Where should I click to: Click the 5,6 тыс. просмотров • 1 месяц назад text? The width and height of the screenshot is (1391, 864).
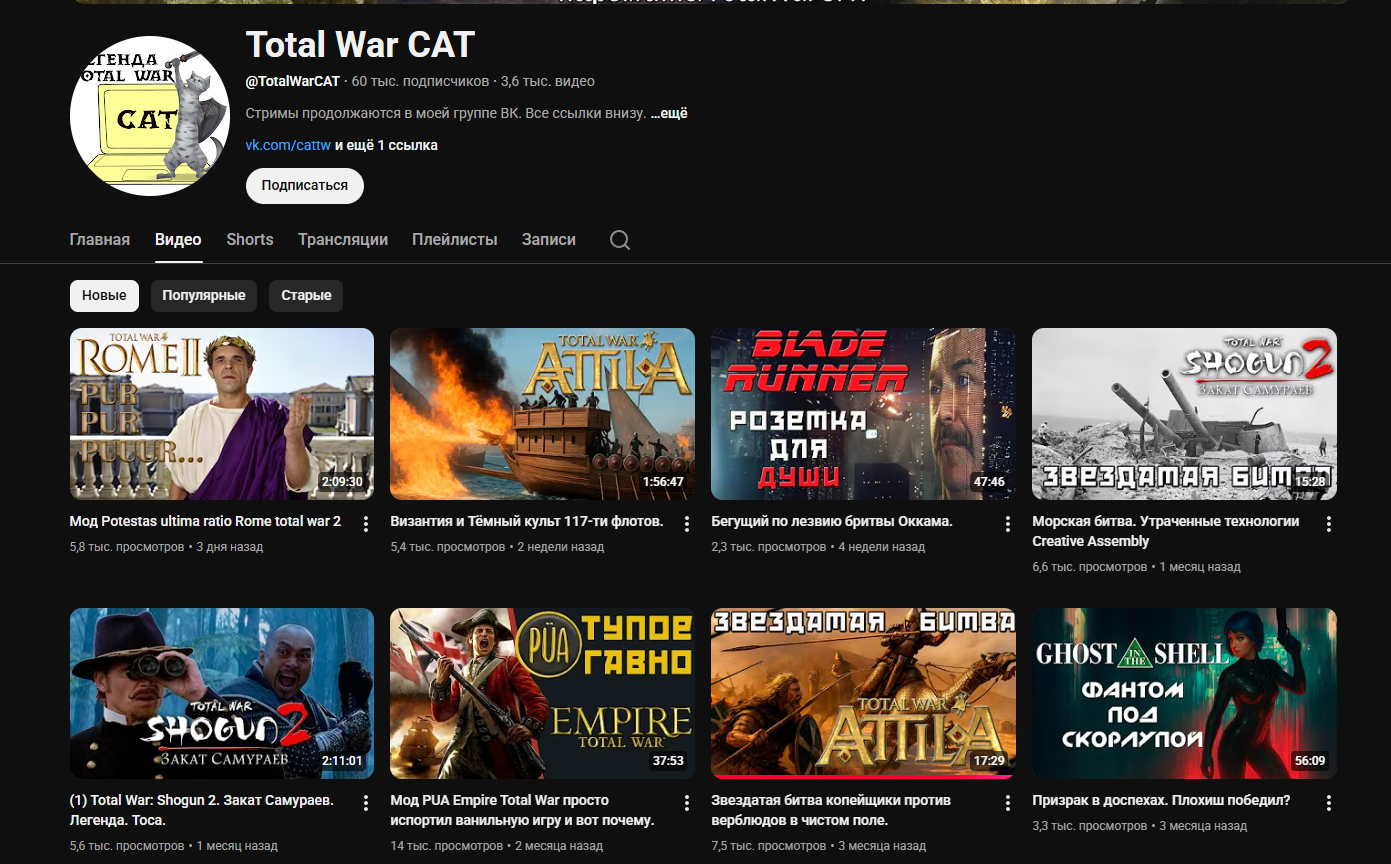point(174,846)
